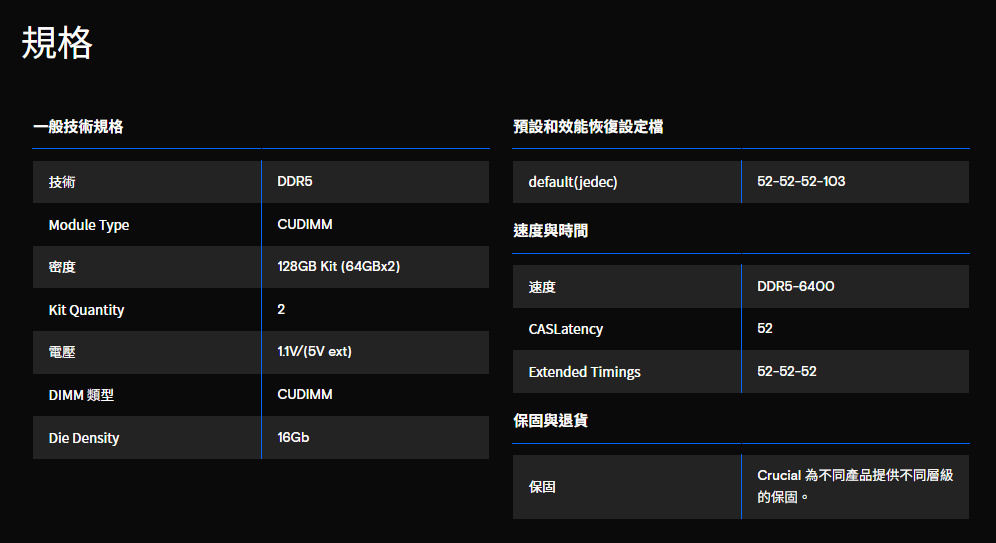
Task: Click the CASLatency label
Action: click(x=566, y=329)
